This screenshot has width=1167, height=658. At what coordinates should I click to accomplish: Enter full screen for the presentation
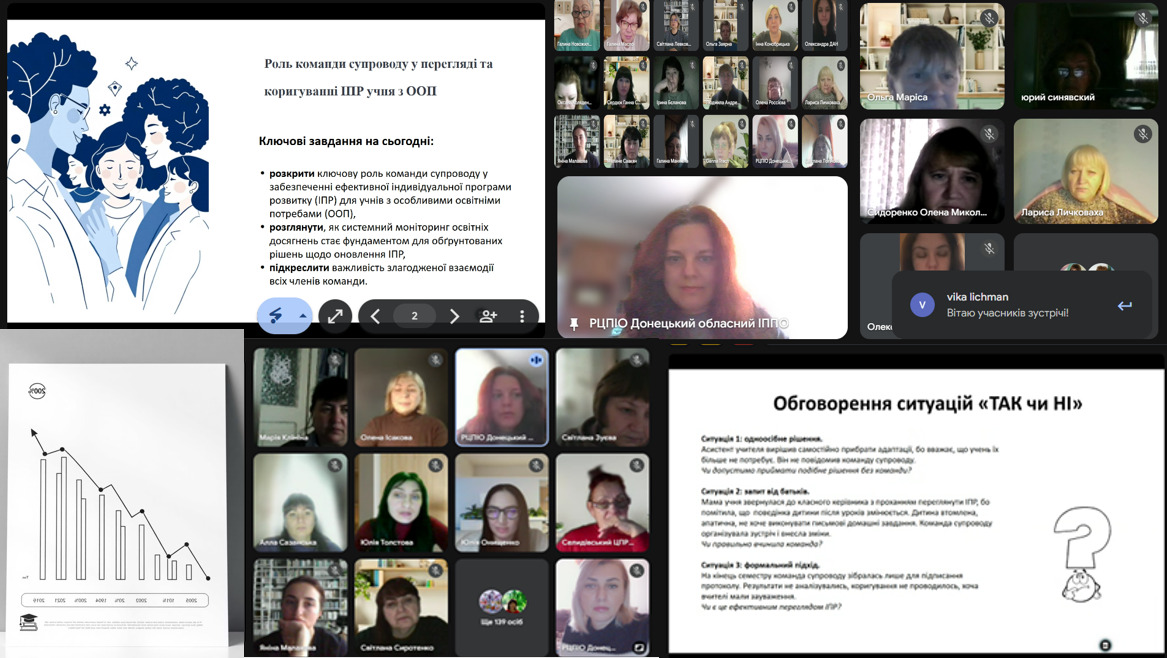[x=335, y=316]
